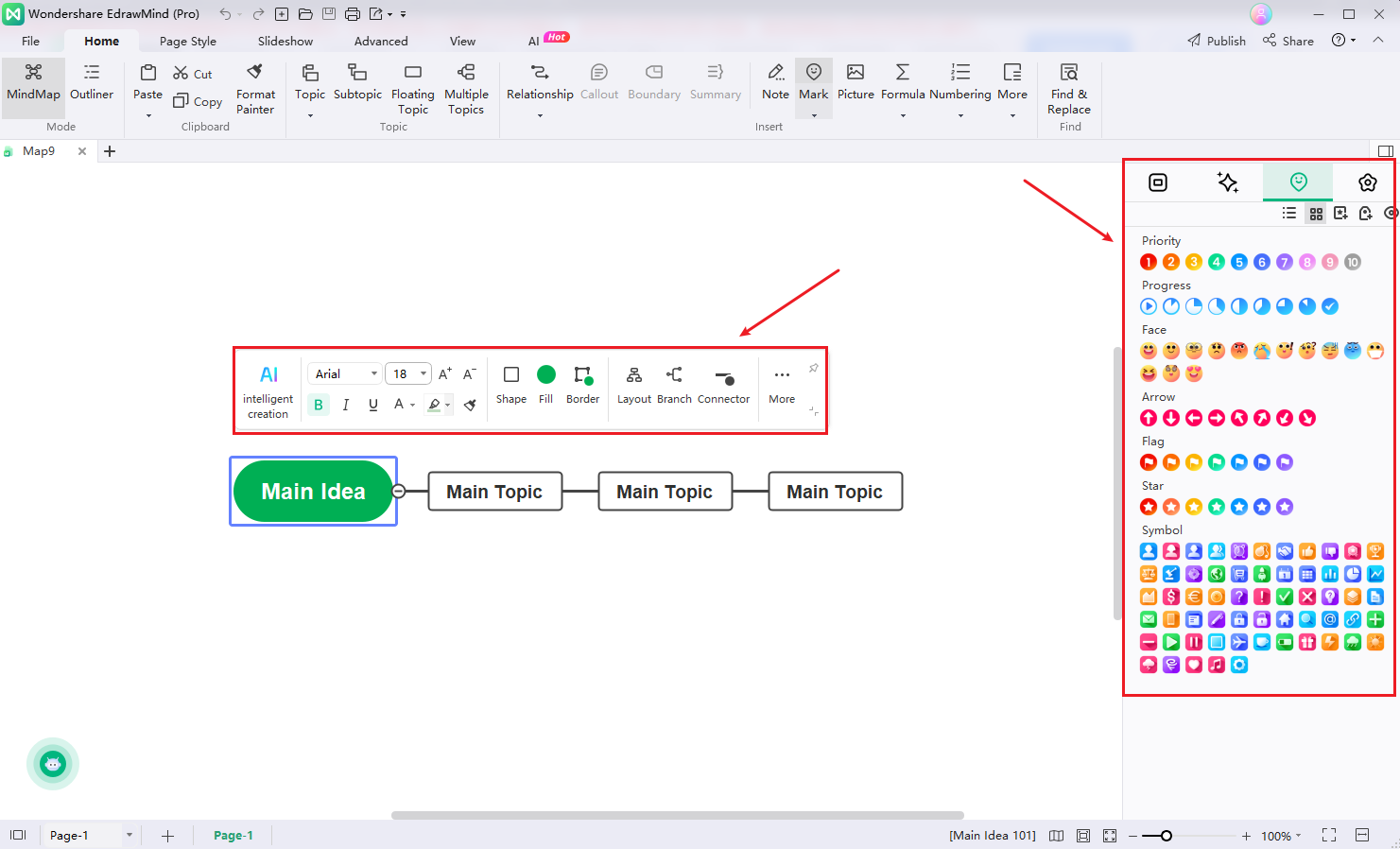The image size is (1400, 849).
Task: Toggle underline formatting
Action: click(x=373, y=405)
